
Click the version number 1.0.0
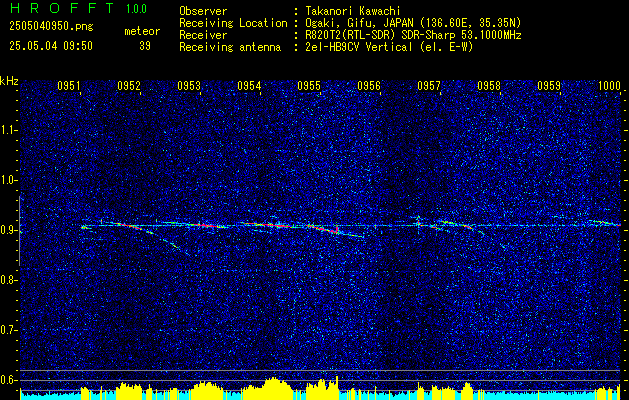point(136,8)
